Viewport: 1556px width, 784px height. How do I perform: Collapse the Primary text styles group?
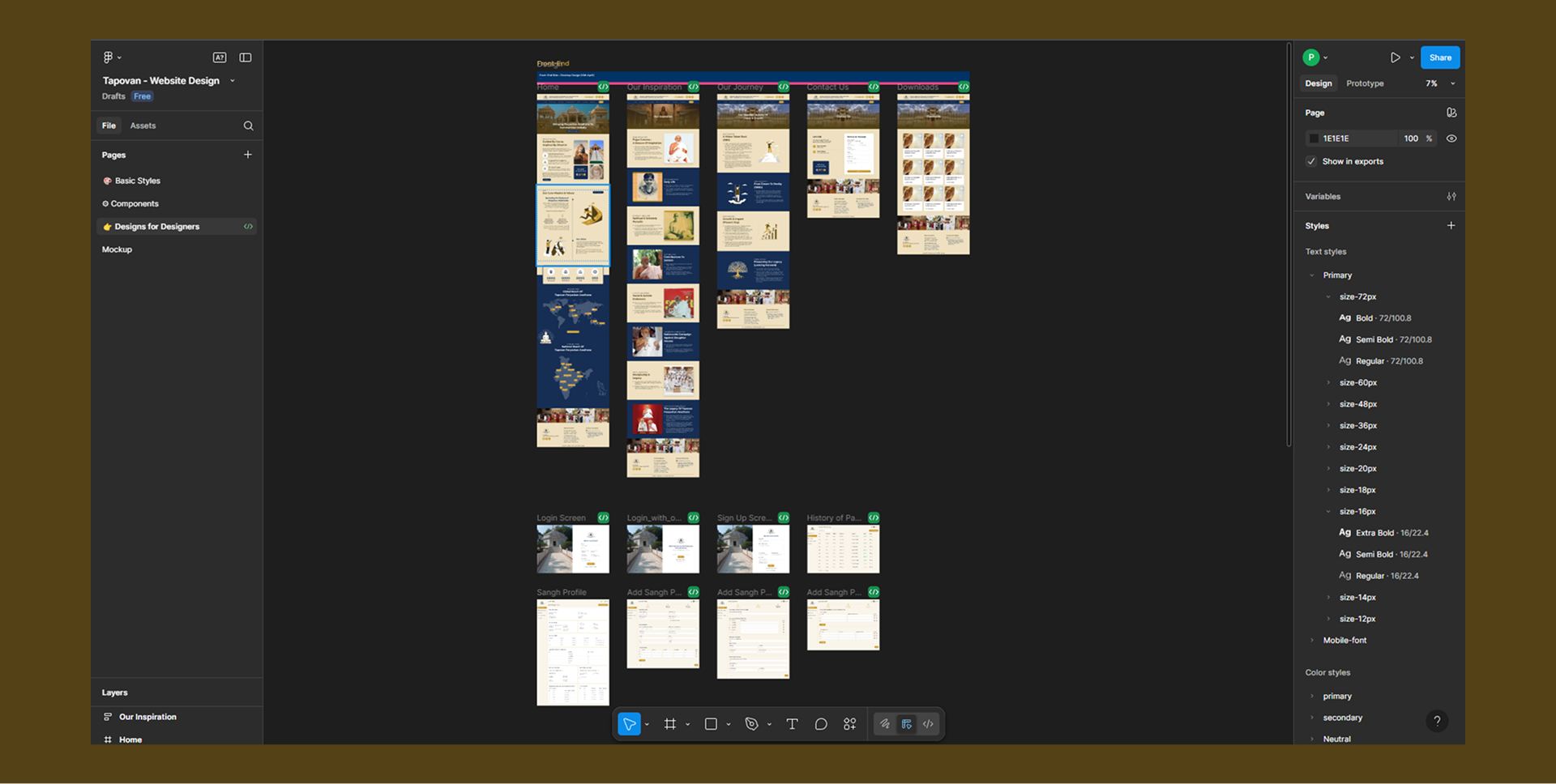[1311, 275]
